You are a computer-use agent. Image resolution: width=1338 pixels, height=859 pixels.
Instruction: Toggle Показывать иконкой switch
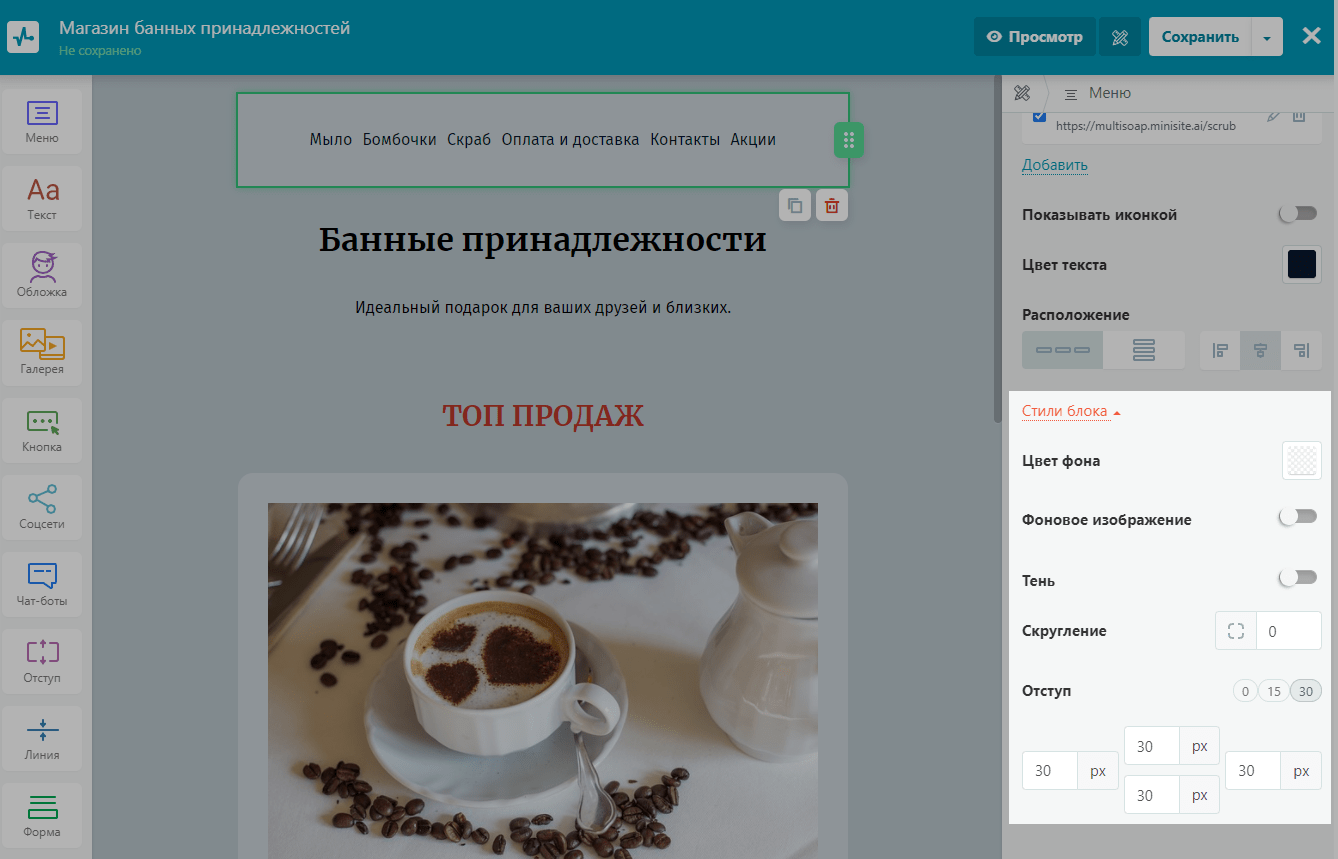coord(1299,213)
